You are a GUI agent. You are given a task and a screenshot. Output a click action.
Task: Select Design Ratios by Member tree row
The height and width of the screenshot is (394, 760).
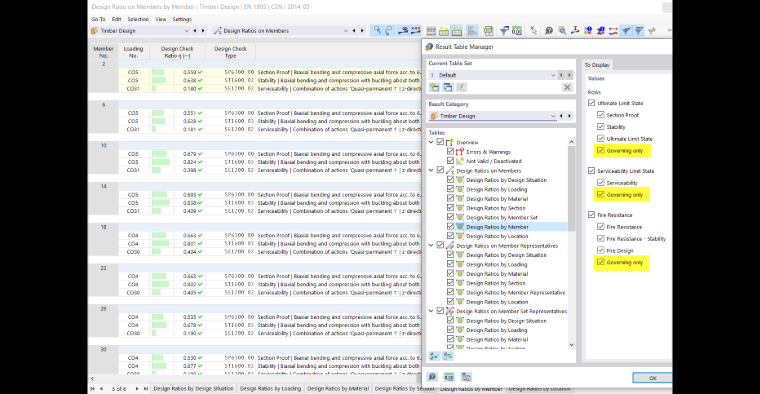coord(497,227)
